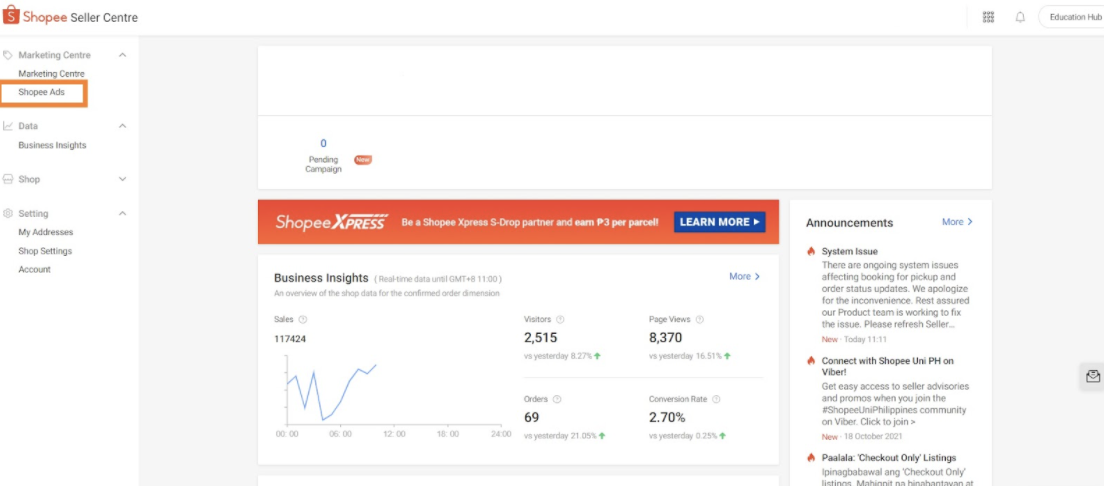Click the Shop store icon
This screenshot has height=486, width=1104.
(8, 180)
